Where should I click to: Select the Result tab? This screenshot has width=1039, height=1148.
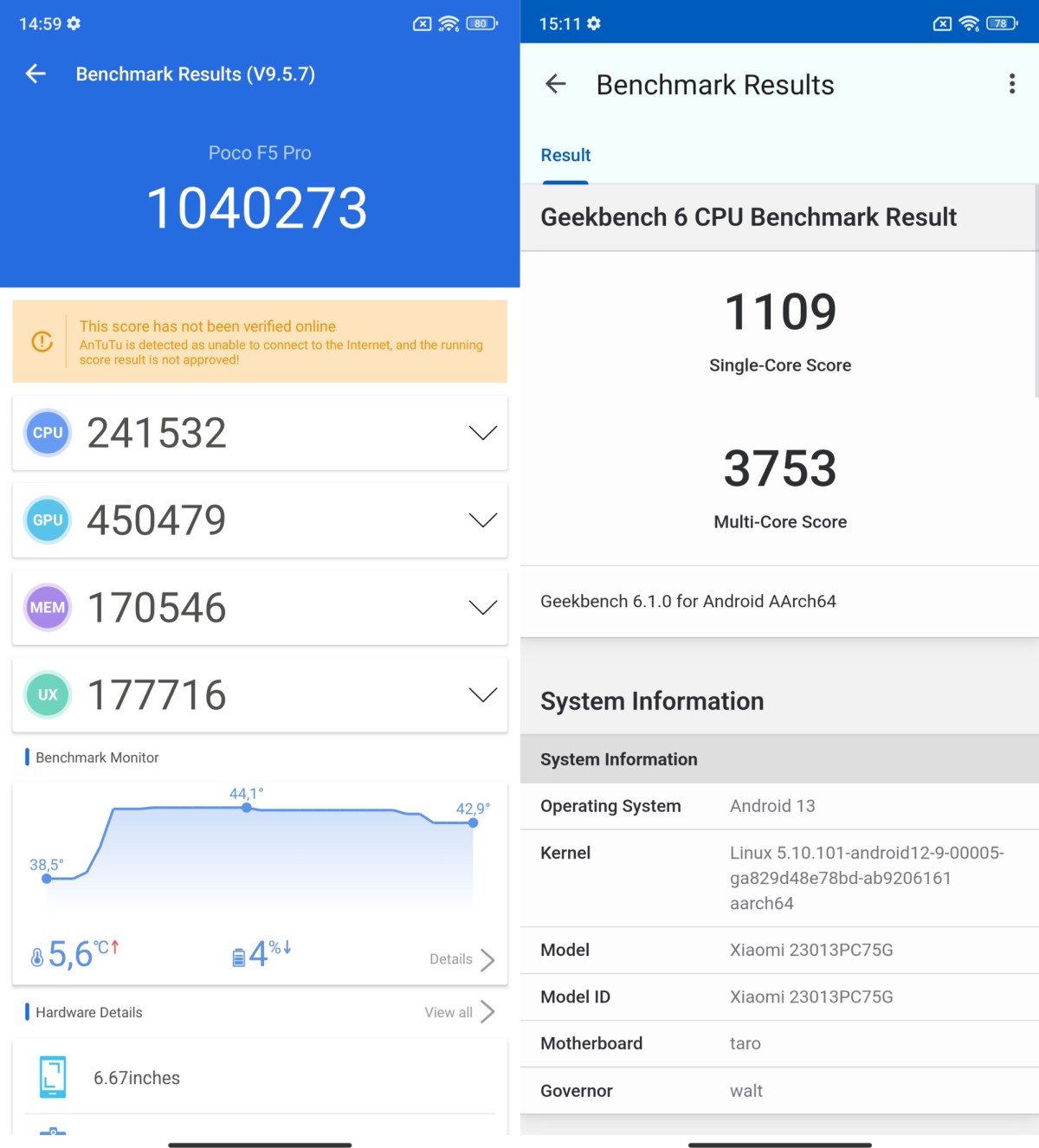[x=565, y=156]
